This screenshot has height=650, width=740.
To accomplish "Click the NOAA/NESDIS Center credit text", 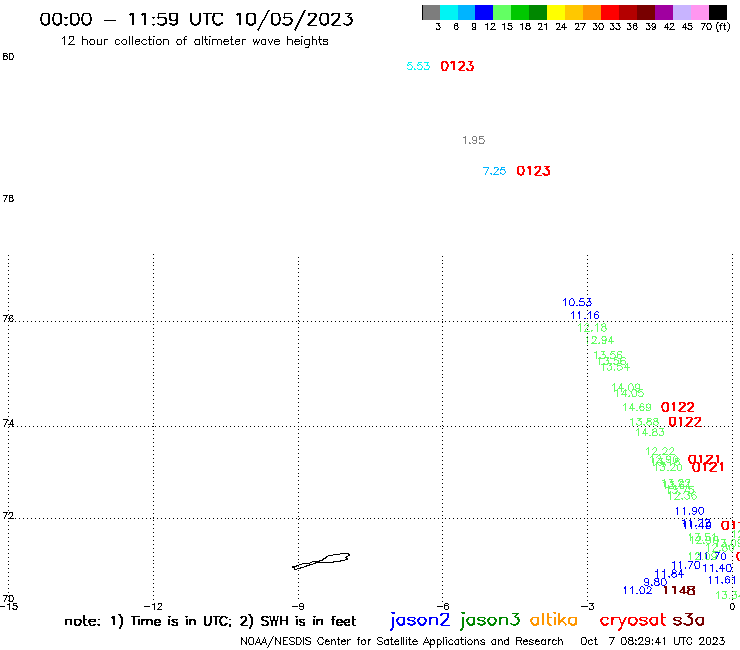I will tap(402, 642).
